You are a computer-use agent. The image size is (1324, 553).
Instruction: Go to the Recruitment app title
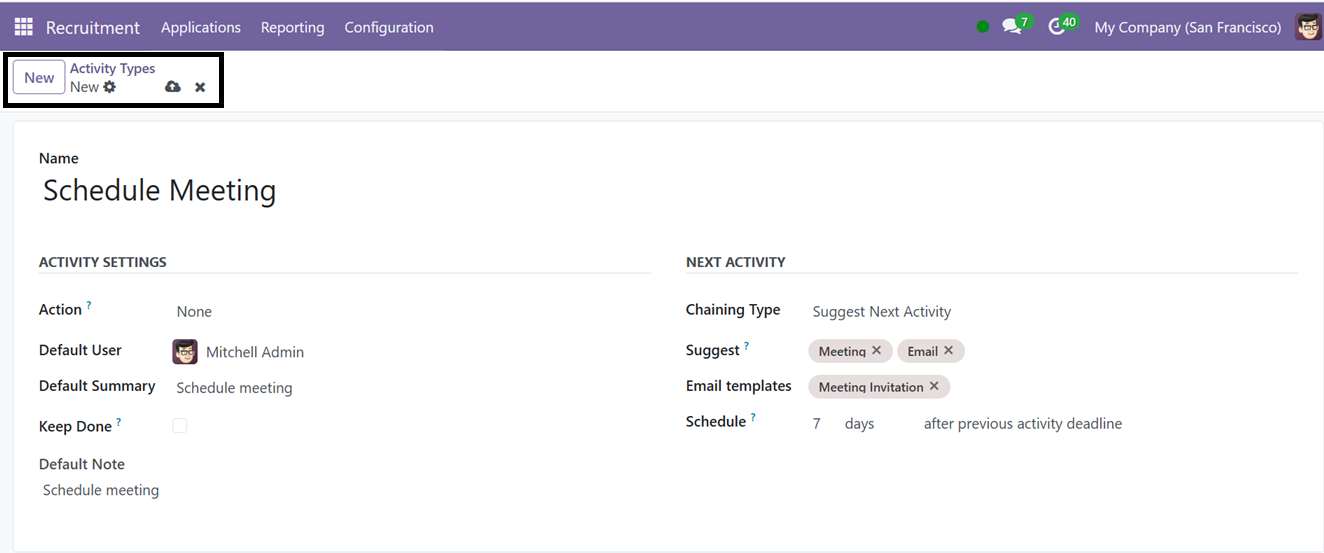click(x=93, y=27)
